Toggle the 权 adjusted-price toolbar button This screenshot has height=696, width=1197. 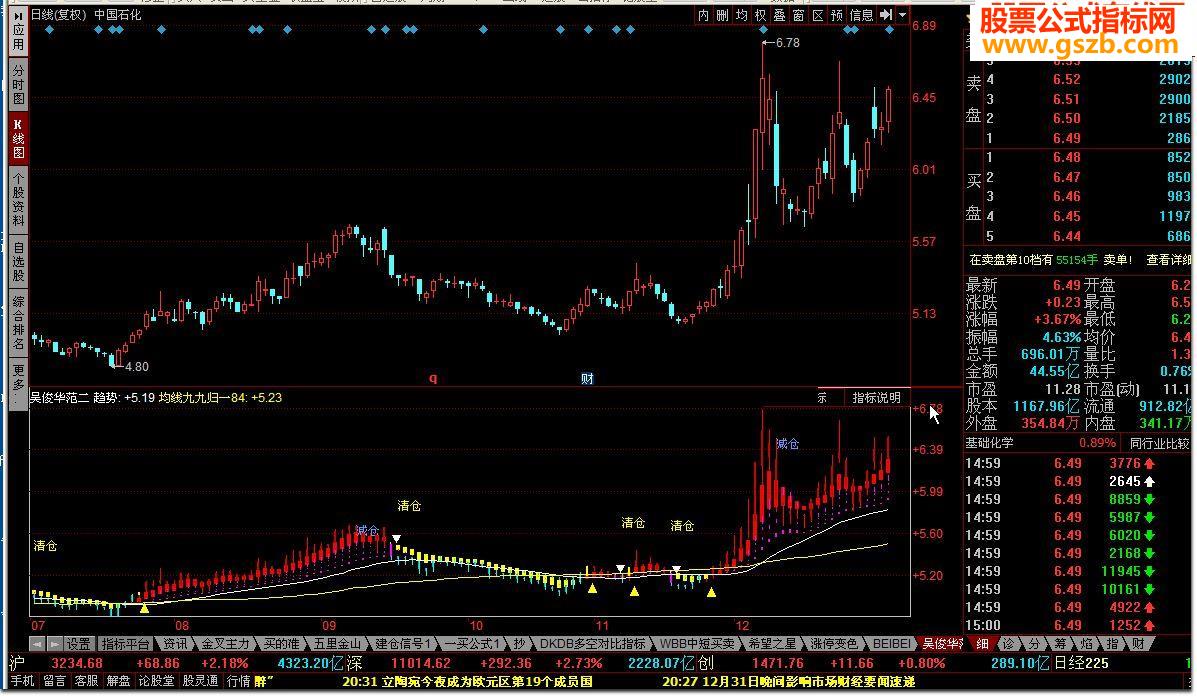pyautogui.click(x=760, y=15)
